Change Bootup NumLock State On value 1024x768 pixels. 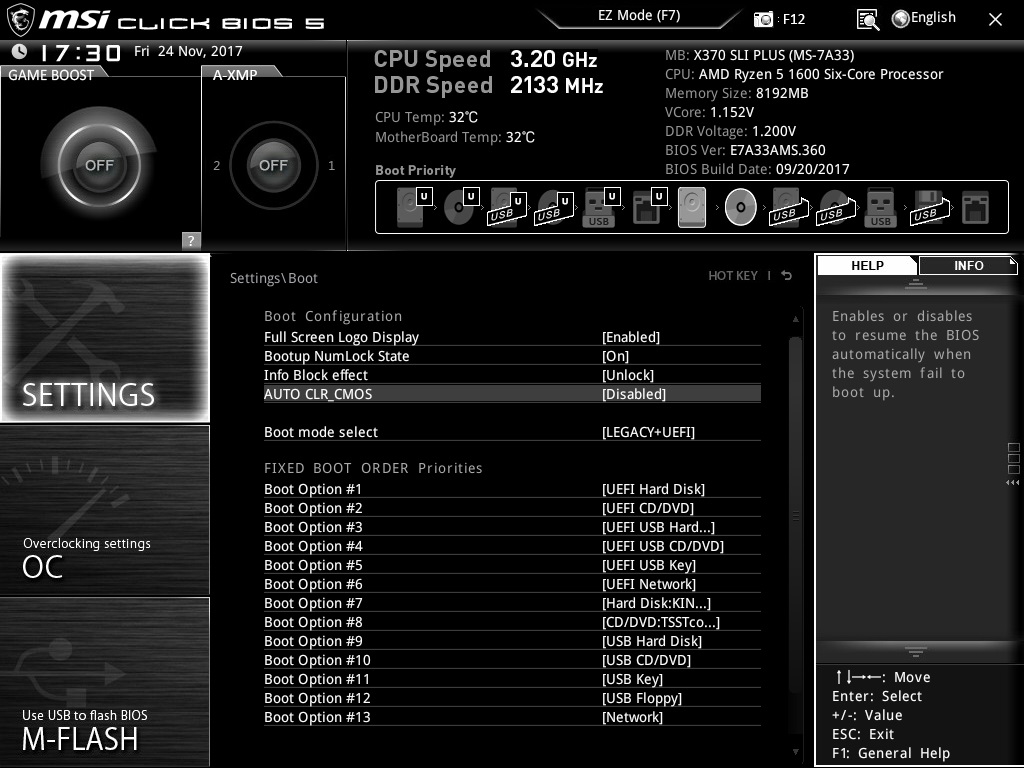[615, 356]
